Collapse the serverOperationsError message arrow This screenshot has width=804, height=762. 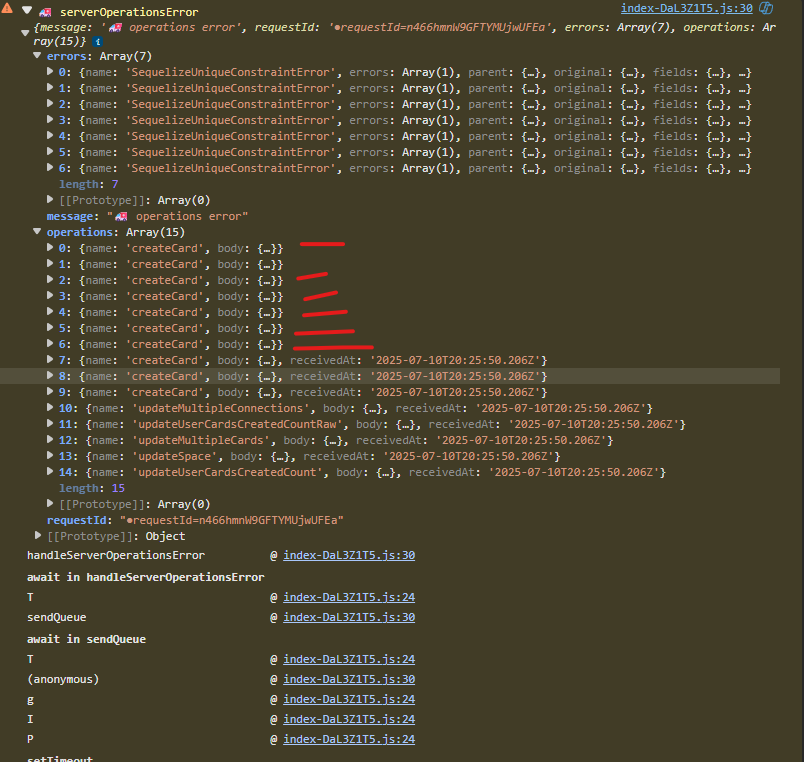point(28,11)
